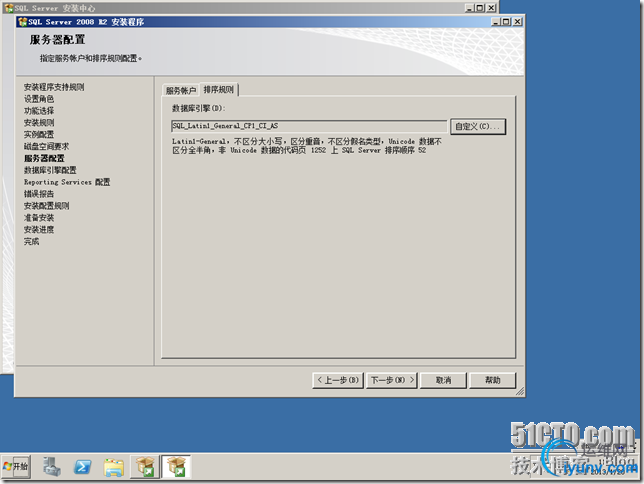Select 数据库引擎配置 step in sidebar
Screen dimensions: 644x484
pyautogui.click(x=50, y=170)
